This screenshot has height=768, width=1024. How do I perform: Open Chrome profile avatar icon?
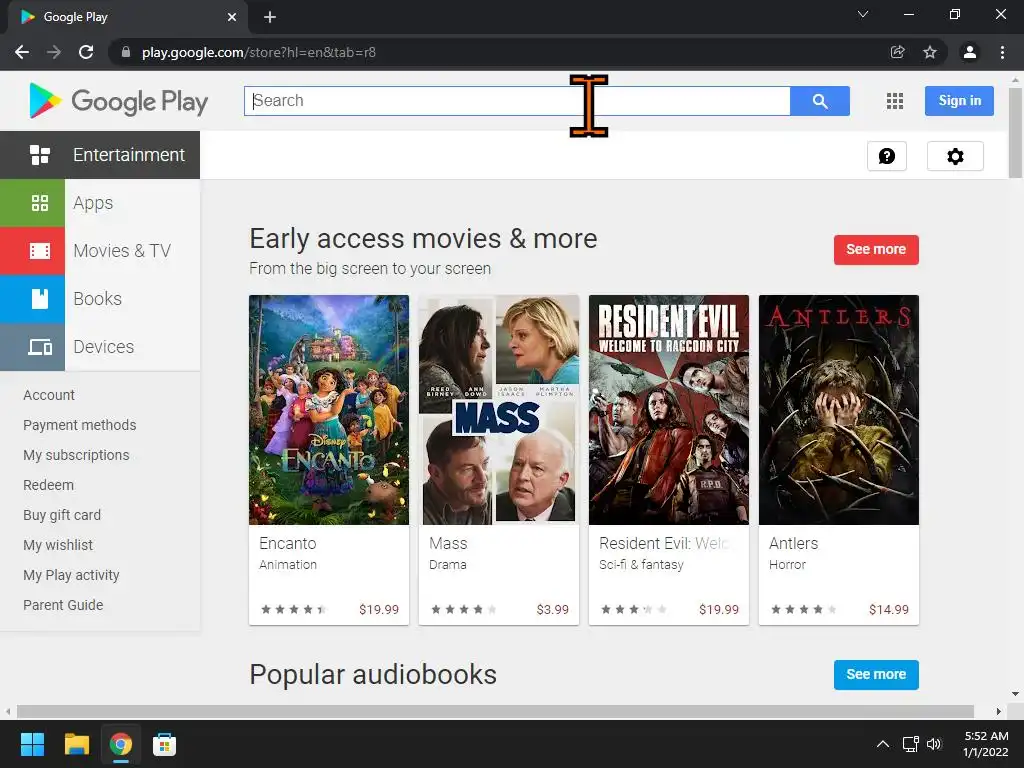pos(970,52)
